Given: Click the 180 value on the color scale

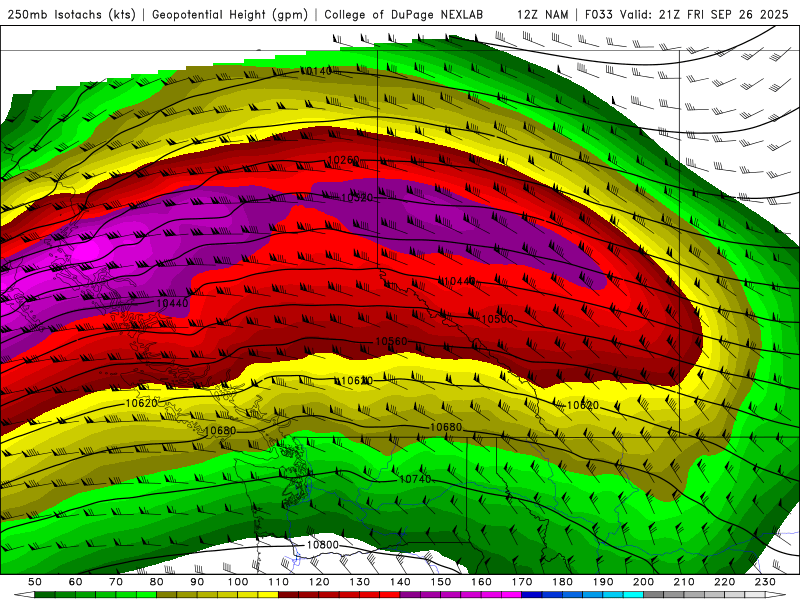Looking at the screenshot, I should point(562,582).
